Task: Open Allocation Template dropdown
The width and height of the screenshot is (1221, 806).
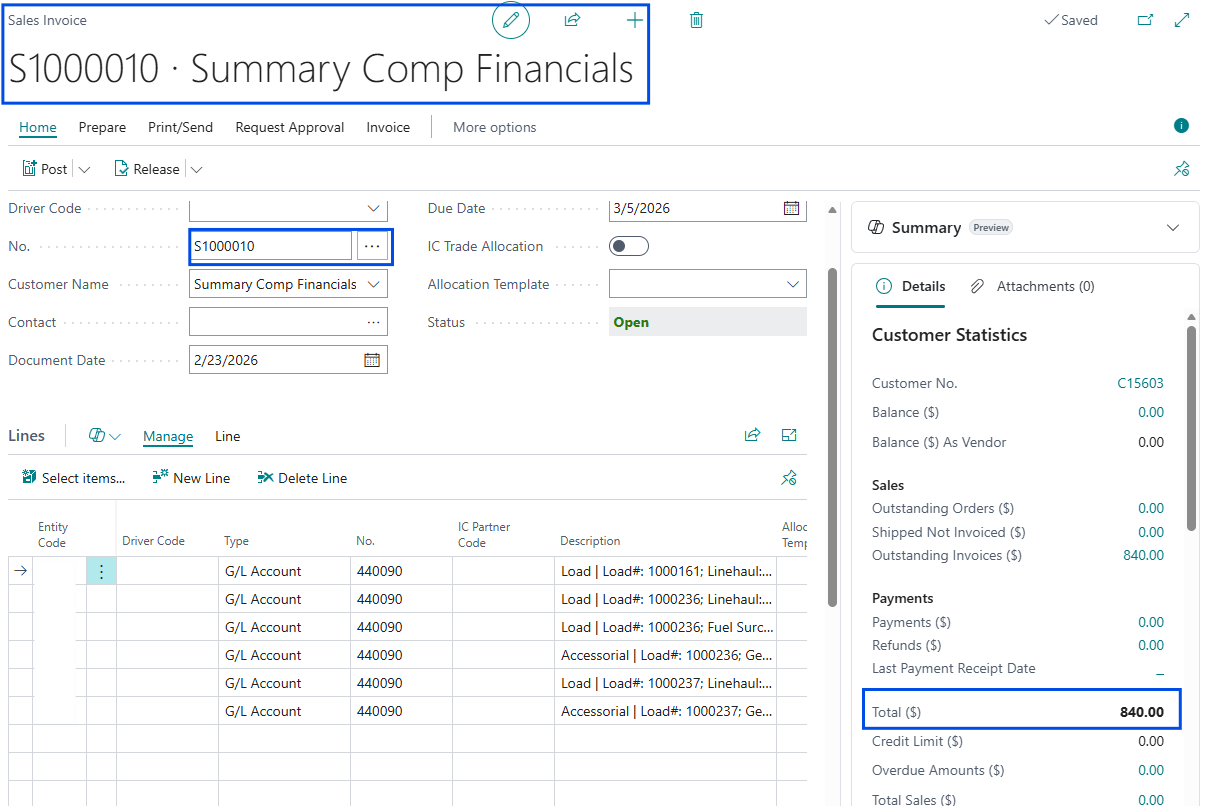Action: (793, 284)
